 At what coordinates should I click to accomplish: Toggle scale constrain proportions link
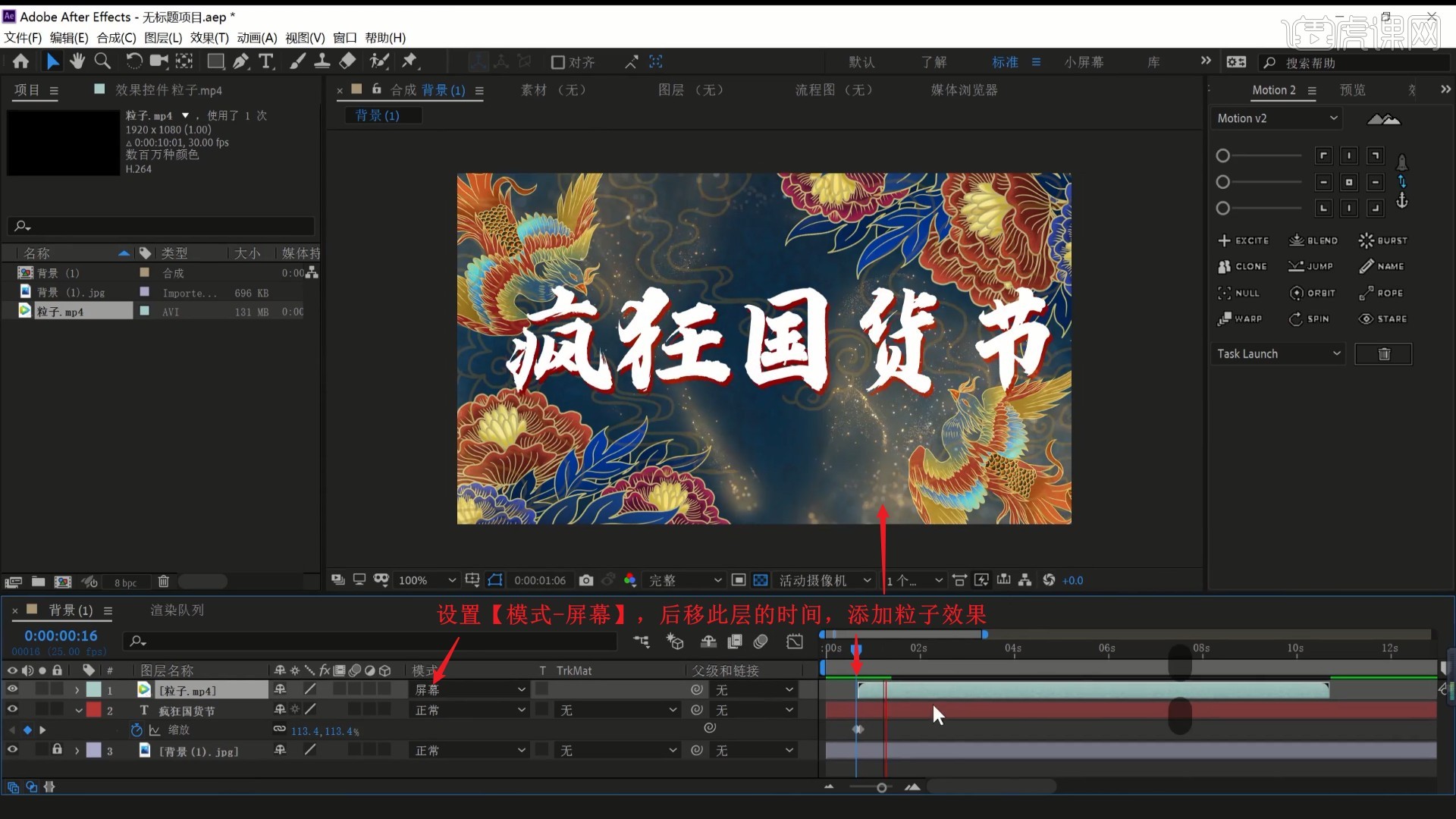pyautogui.click(x=279, y=730)
